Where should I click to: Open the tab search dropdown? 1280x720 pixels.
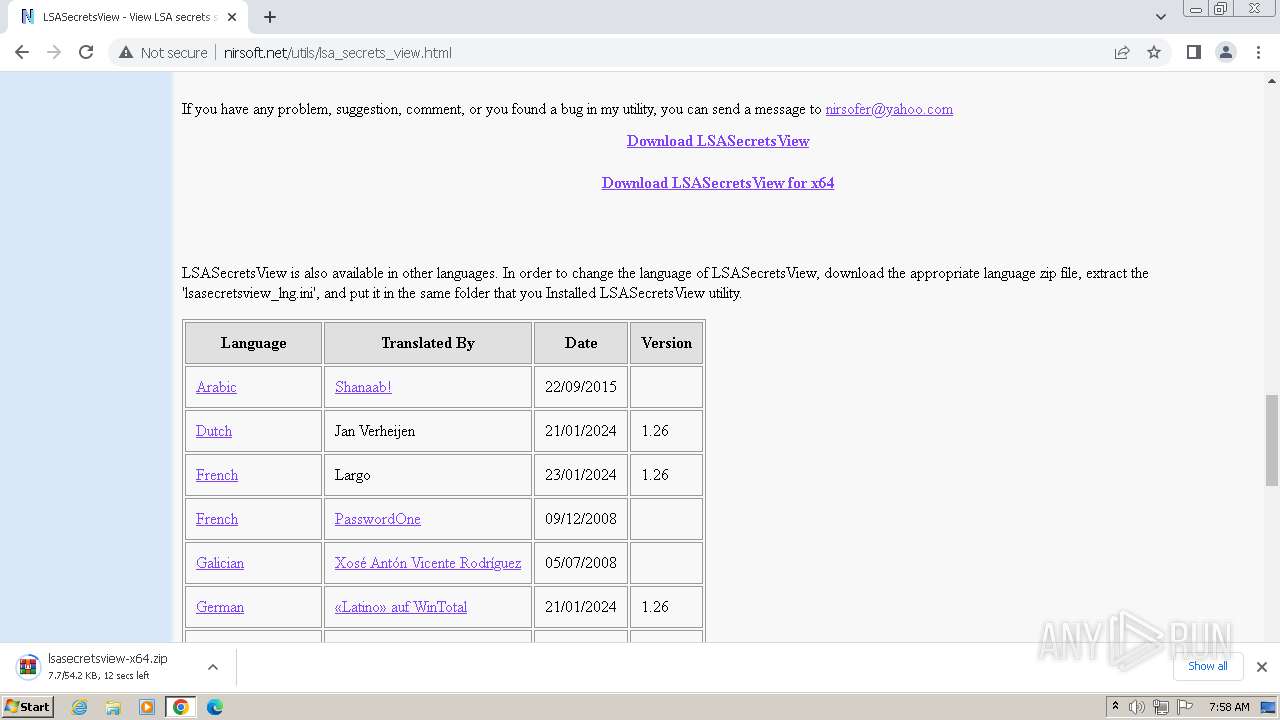(1161, 17)
